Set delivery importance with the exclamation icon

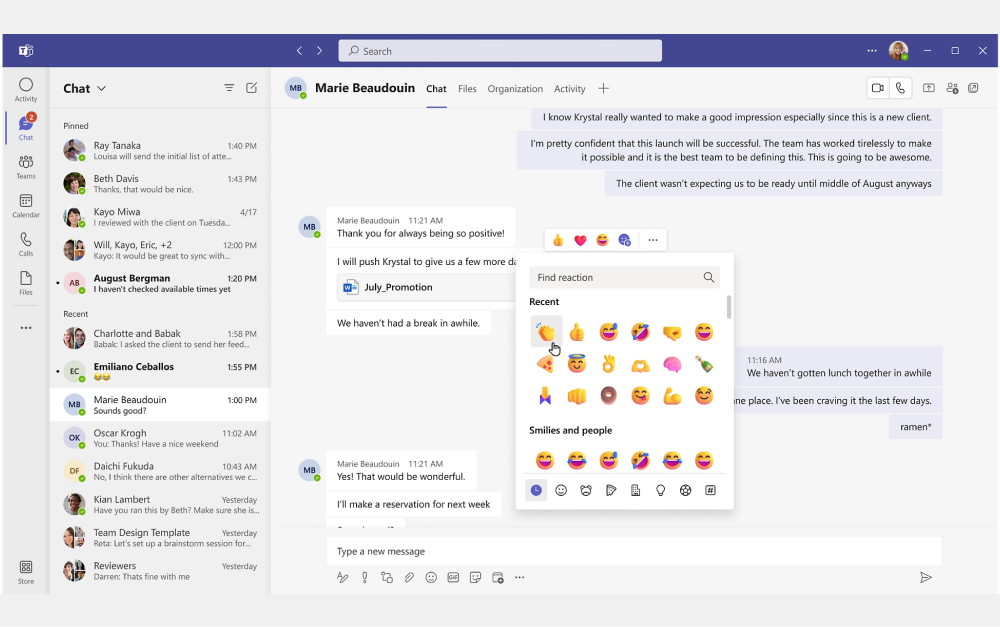tap(364, 577)
